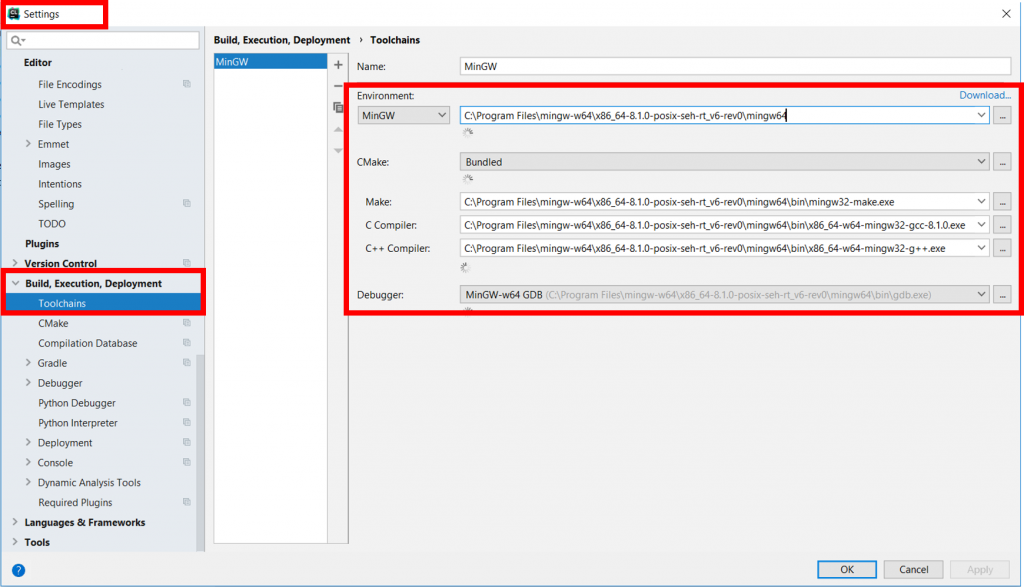Screen dimensions: 1024x587
Task: Click browse button for the environment path
Action: click(x=1003, y=116)
